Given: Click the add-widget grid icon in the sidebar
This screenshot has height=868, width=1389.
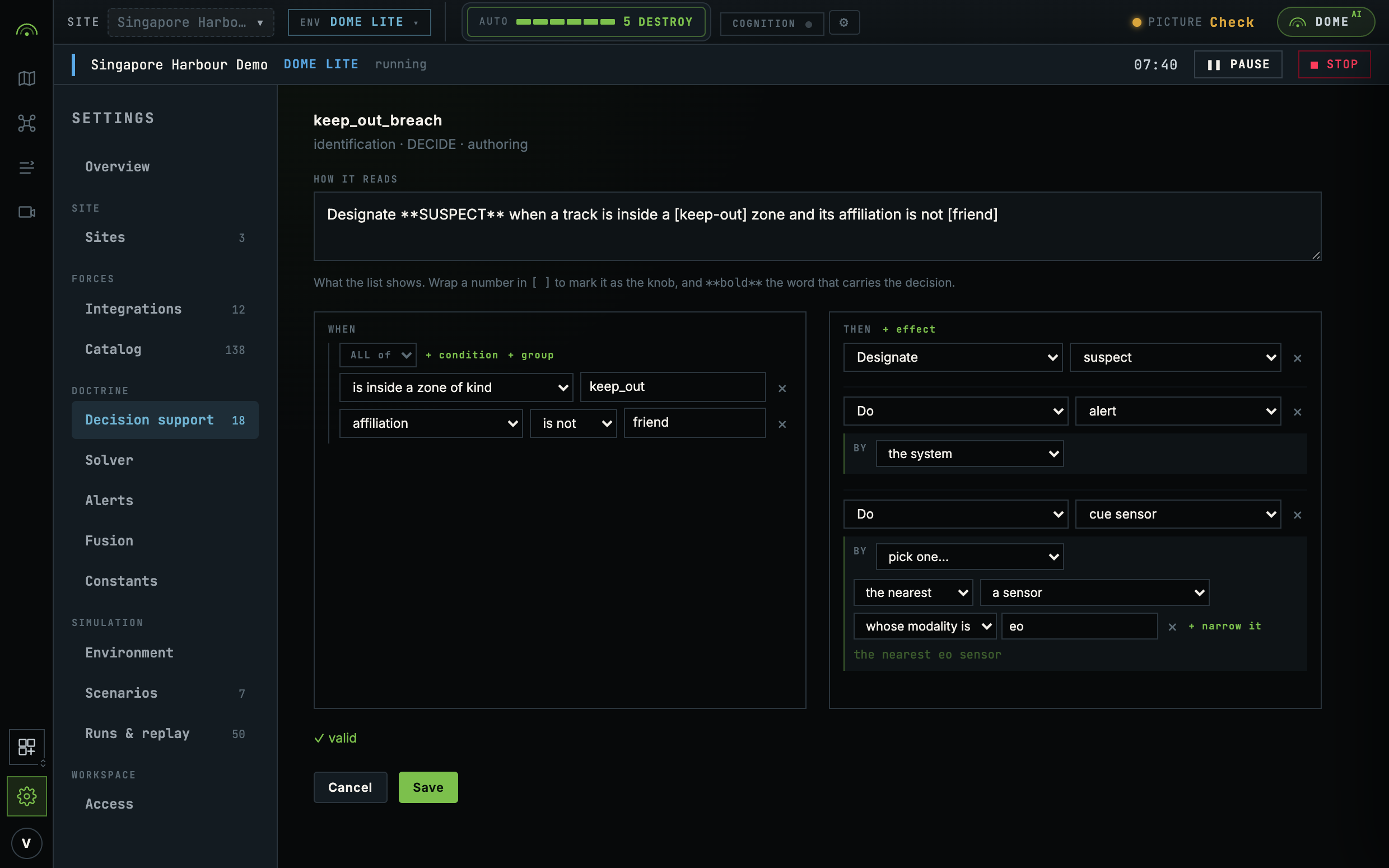Looking at the screenshot, I should coord(26,747).
